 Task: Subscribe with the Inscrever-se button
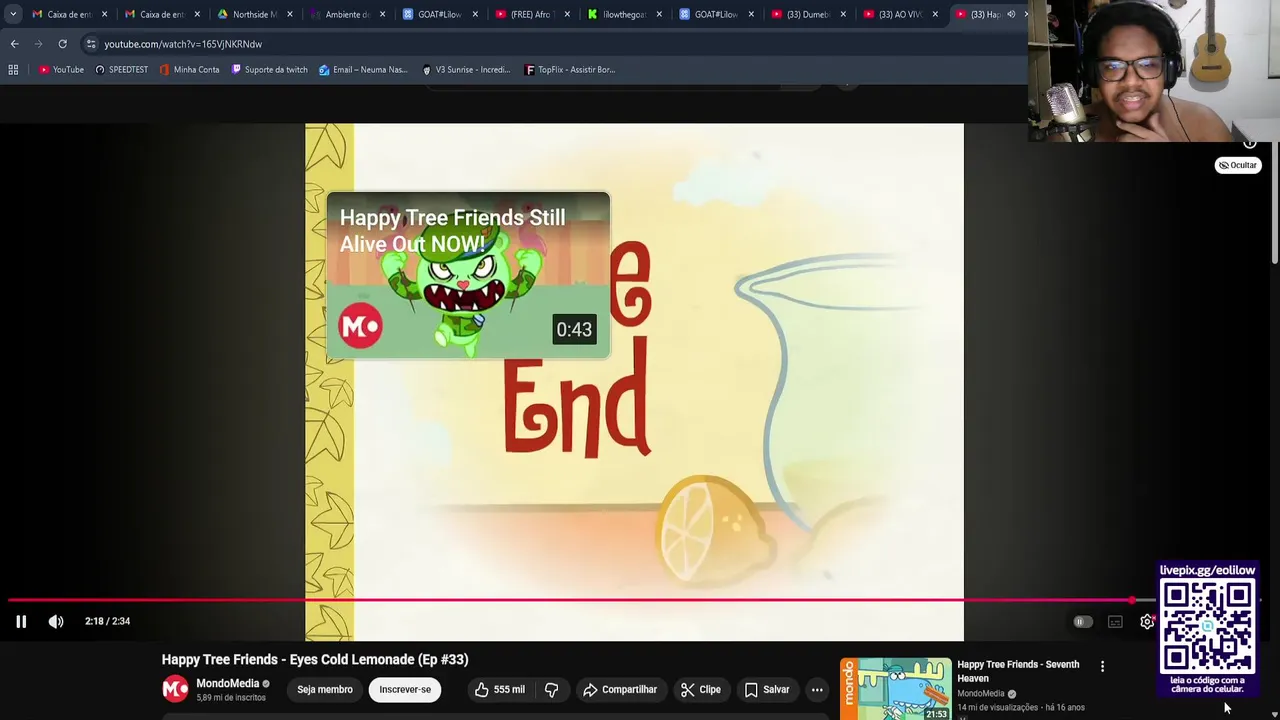405,689
